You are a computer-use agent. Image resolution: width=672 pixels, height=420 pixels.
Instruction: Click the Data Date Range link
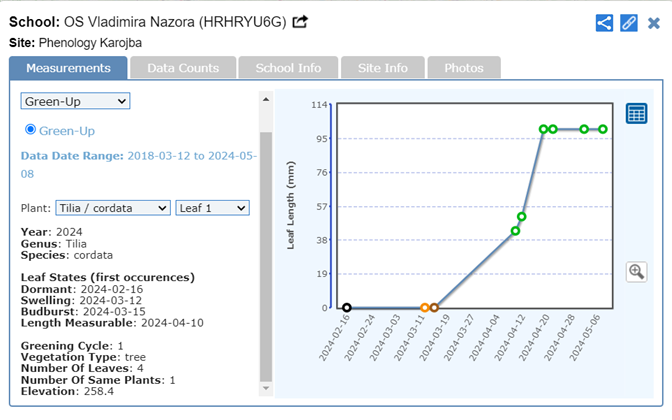(x=139, y=163)
